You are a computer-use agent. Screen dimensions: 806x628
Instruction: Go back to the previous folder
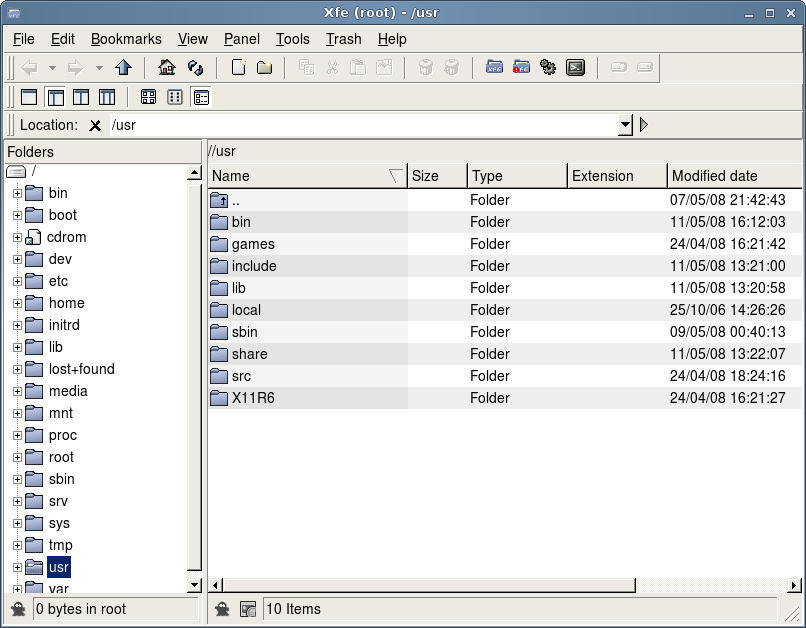tap(30, 67)
